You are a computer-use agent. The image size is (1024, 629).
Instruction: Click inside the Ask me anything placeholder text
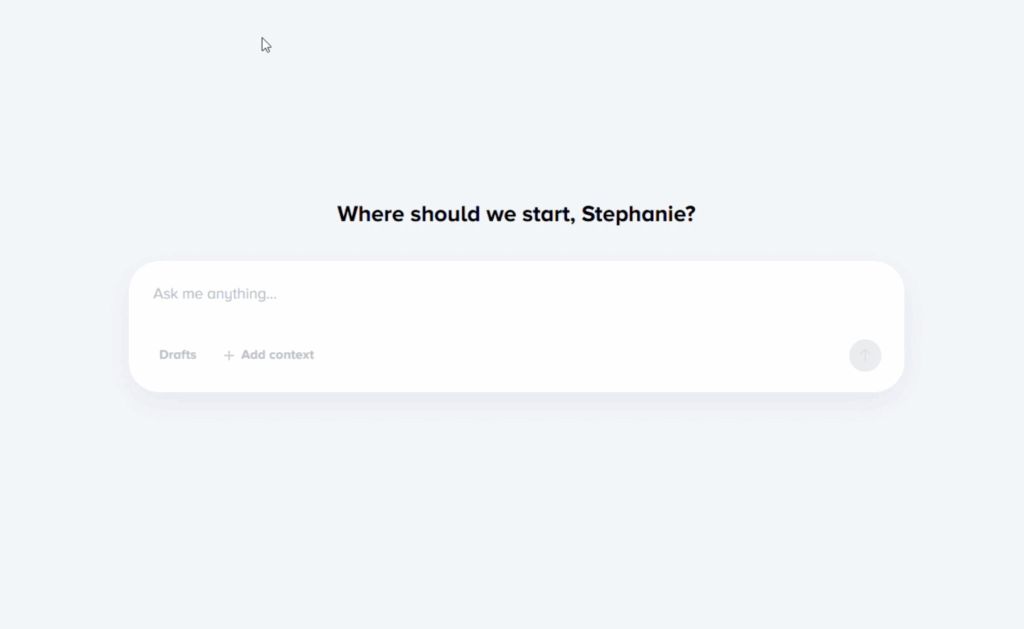click(215, 294)
